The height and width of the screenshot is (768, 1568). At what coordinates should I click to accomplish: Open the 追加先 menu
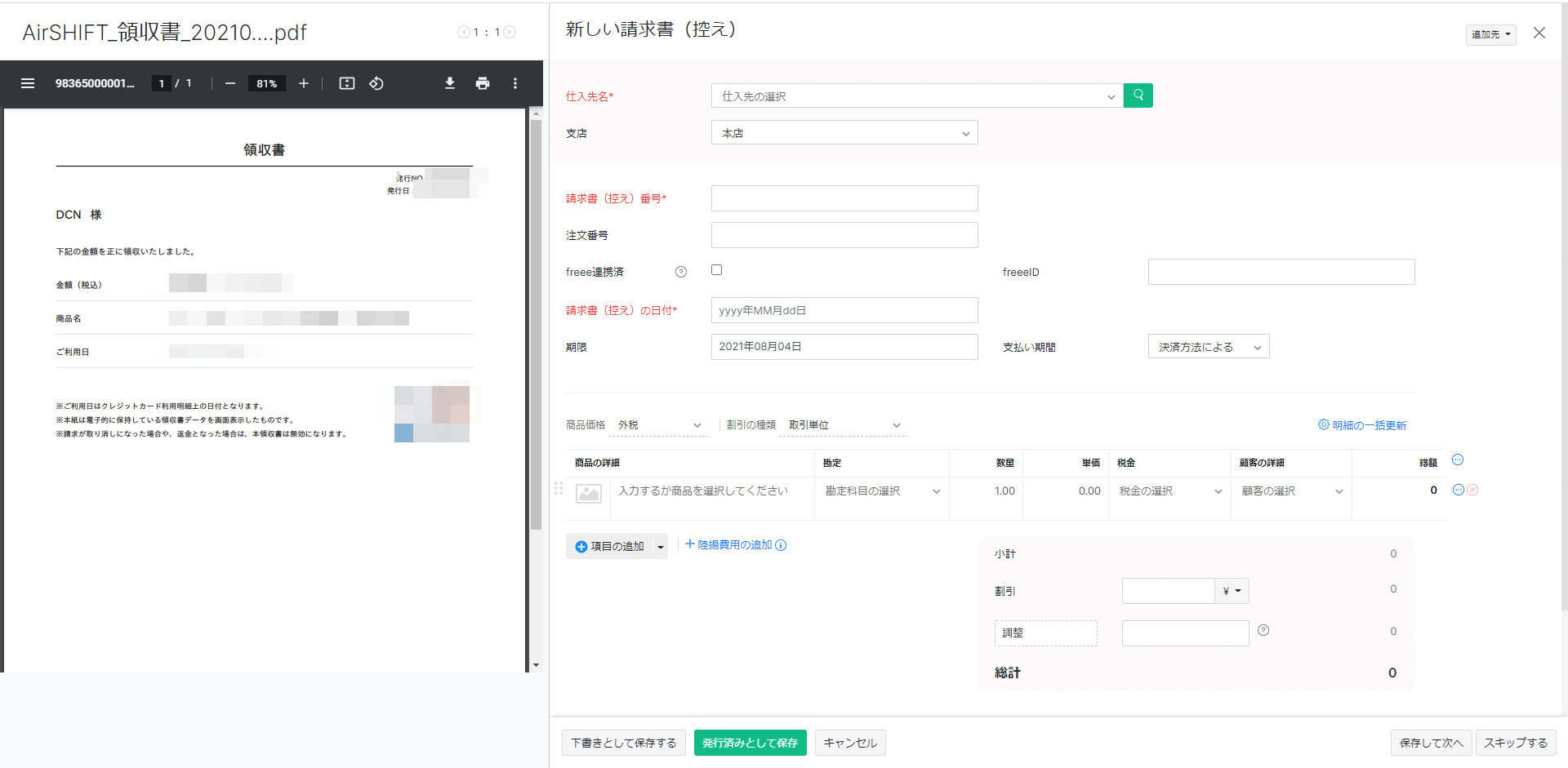(1490, 34)
